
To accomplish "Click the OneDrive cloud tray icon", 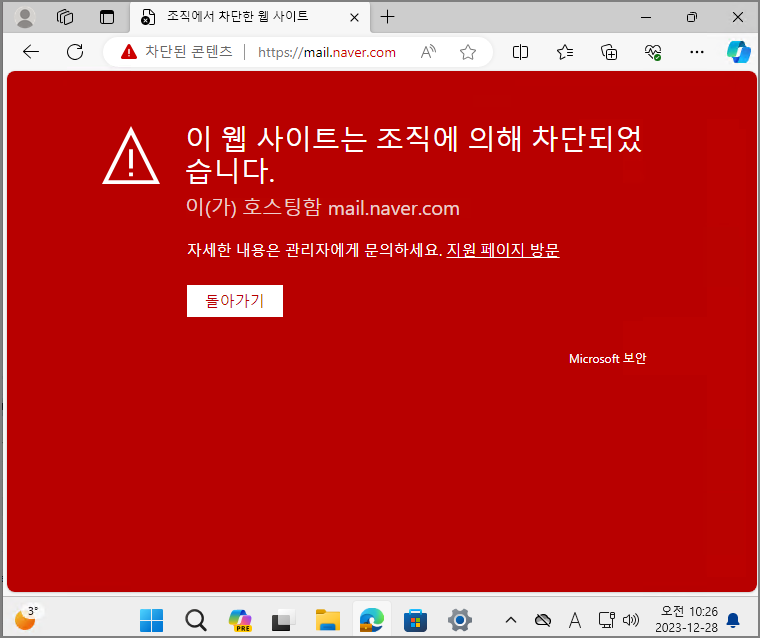I will tap(543, 620).
